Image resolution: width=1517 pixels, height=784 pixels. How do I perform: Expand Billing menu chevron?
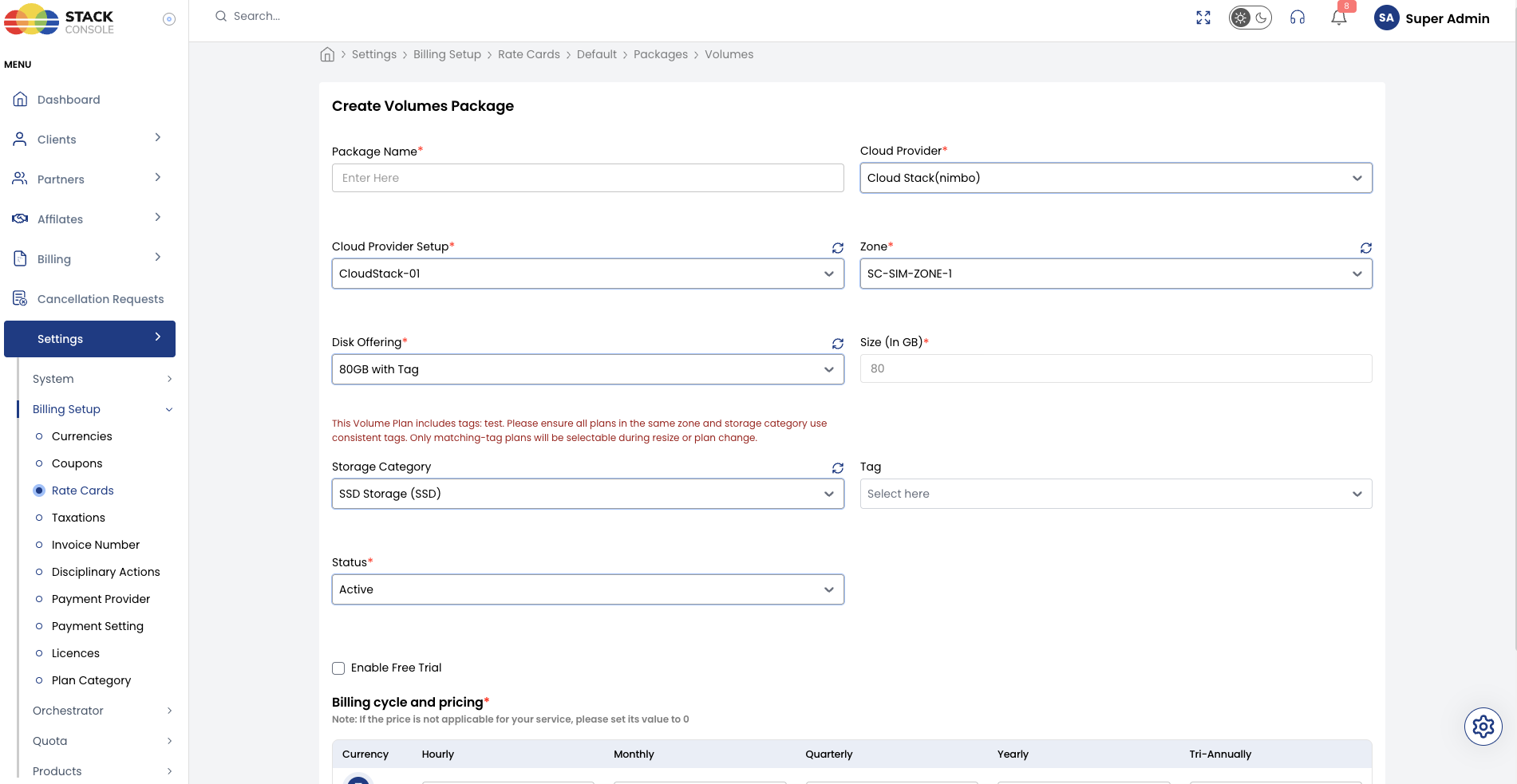point(158,257)
